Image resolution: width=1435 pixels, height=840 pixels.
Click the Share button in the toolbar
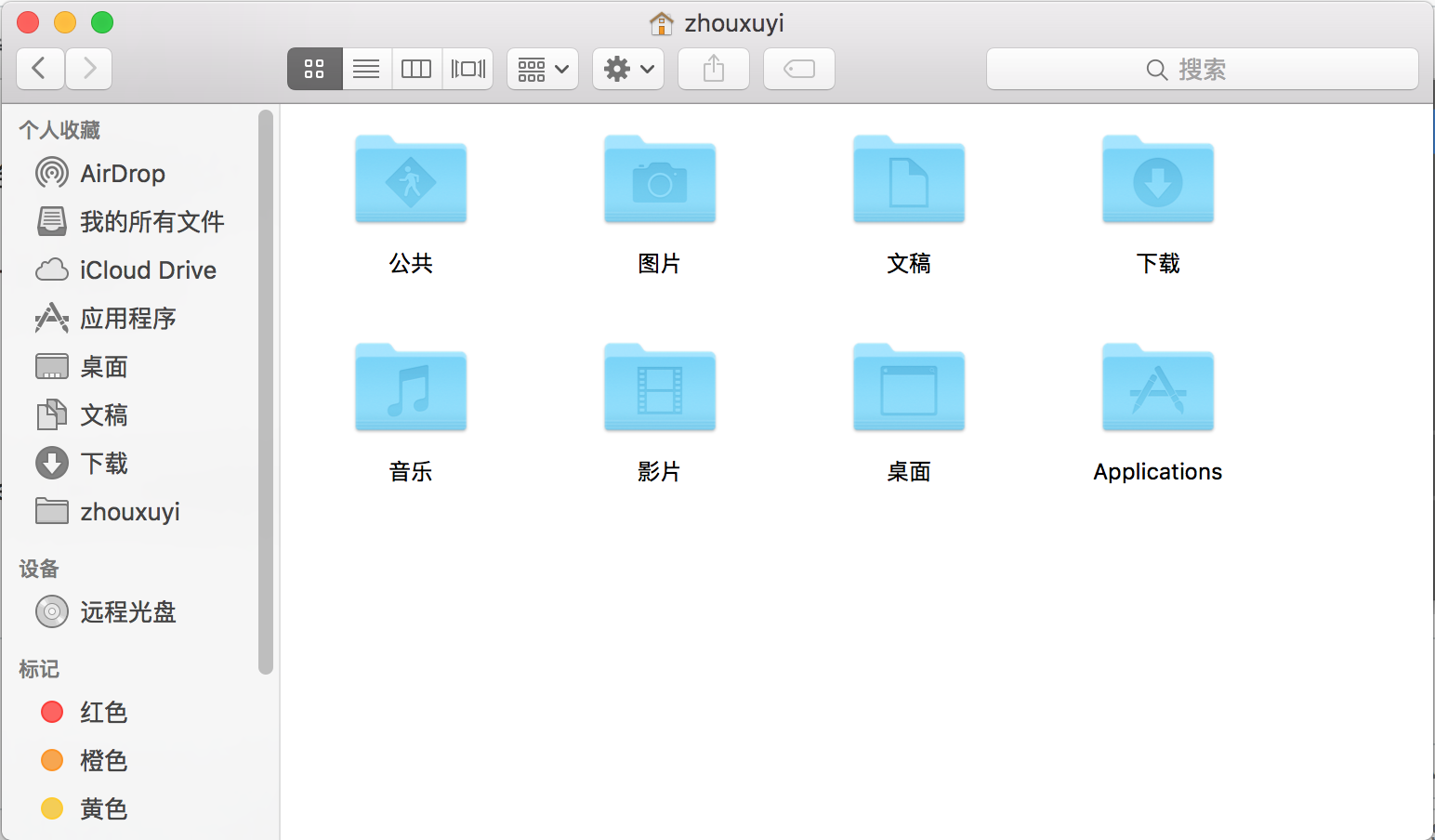pos(713,68)
